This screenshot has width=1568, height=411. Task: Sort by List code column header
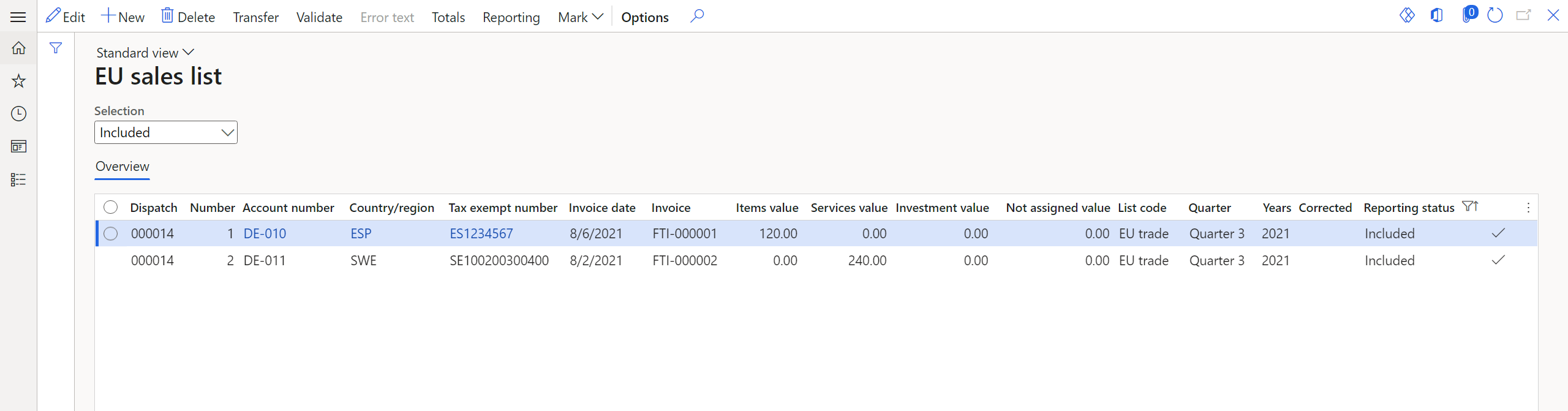pyautogui.click(x=1142, y=208)
